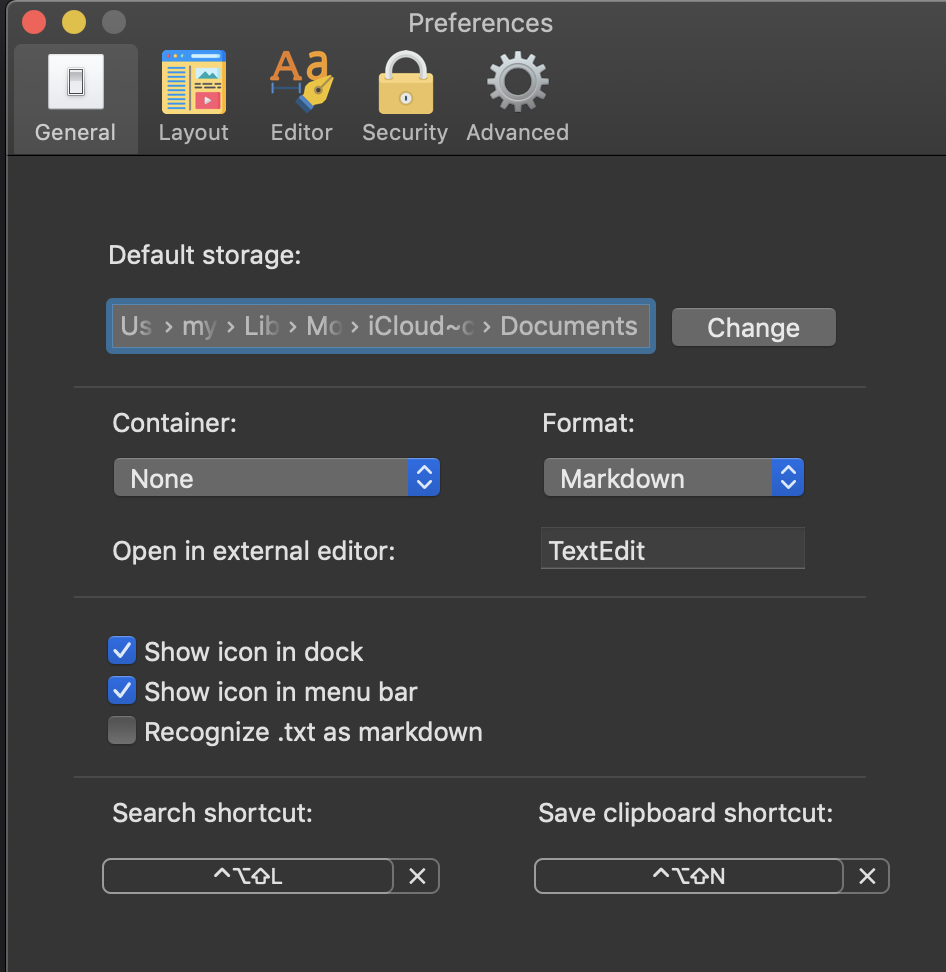
Task: Enable Recognize .txt as markdown checkbox
Action: (x=122, y=730)
